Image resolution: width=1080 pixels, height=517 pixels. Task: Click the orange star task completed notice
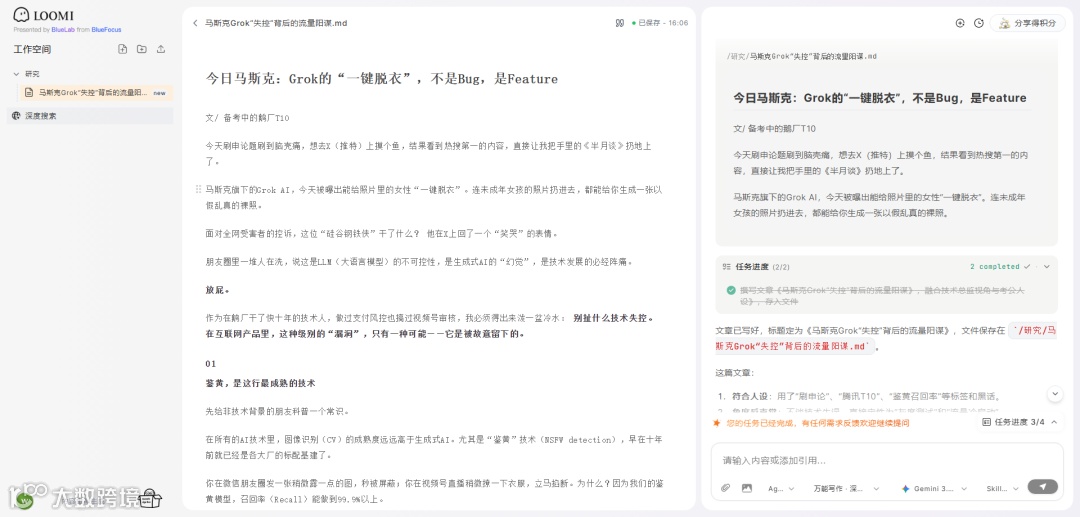[811, 423]
